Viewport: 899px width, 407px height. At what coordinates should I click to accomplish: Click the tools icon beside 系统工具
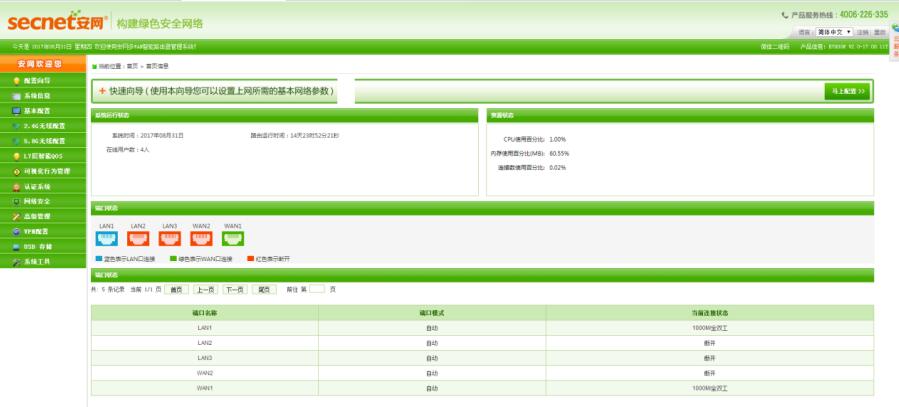pos(17,261)
